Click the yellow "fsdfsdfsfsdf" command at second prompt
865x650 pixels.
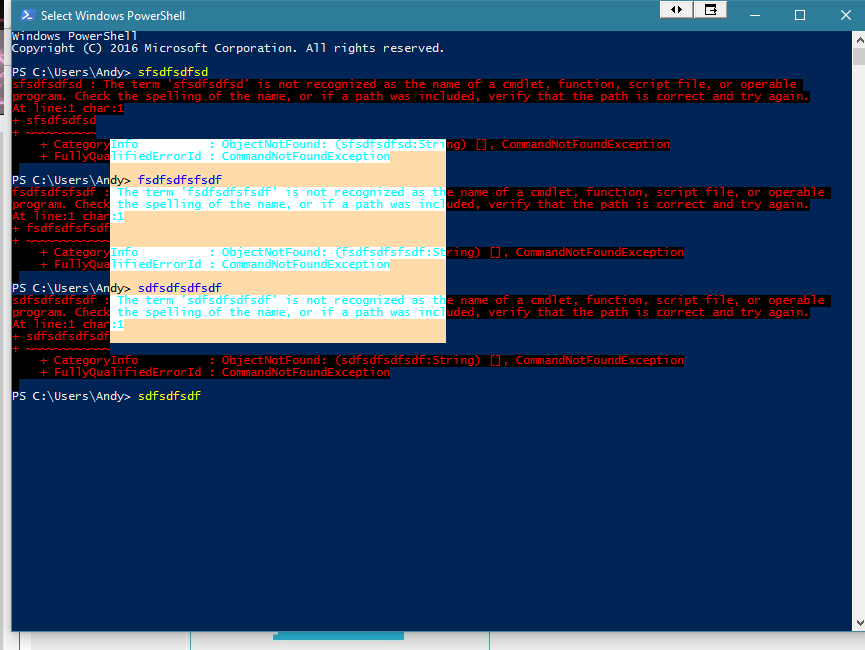(x=180, y=180)
